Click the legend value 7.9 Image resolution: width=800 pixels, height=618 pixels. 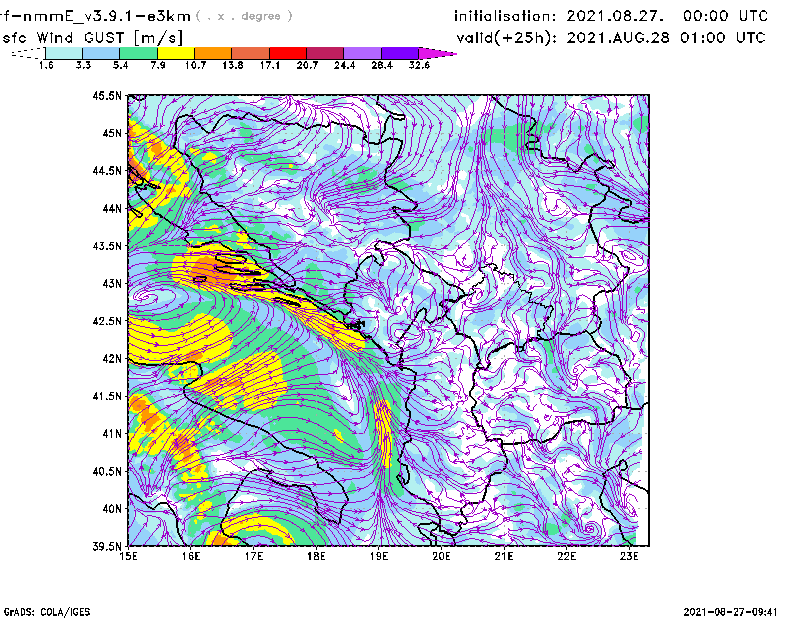click(158, 65)
